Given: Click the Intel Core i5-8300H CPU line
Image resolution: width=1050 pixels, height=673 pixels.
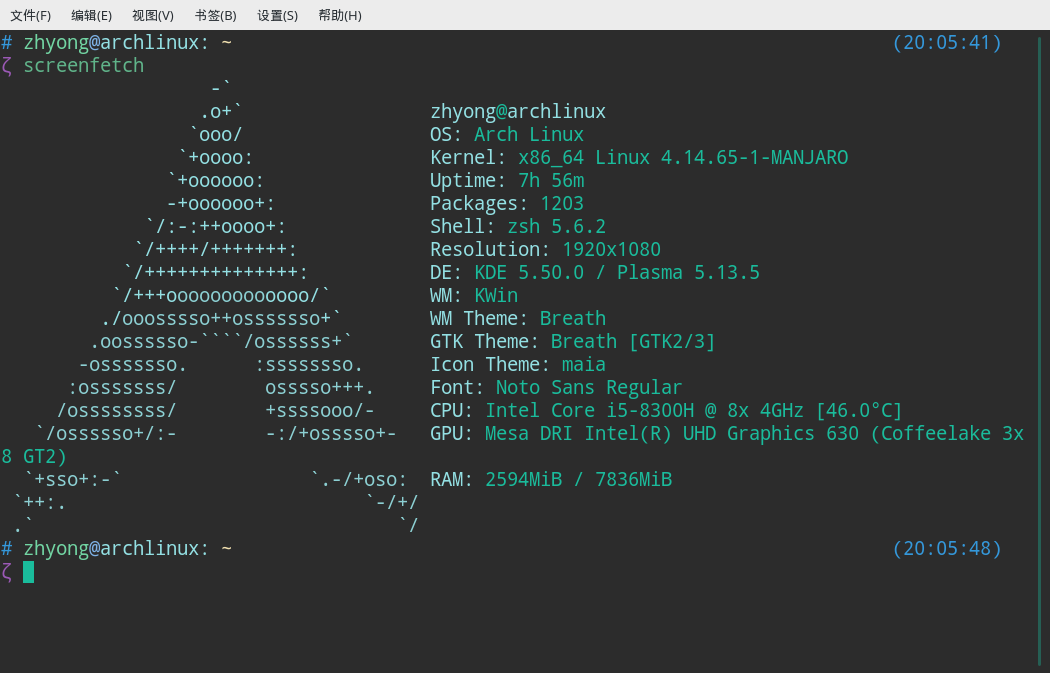Looking at the screenshot, I should (x=694, y=411).
